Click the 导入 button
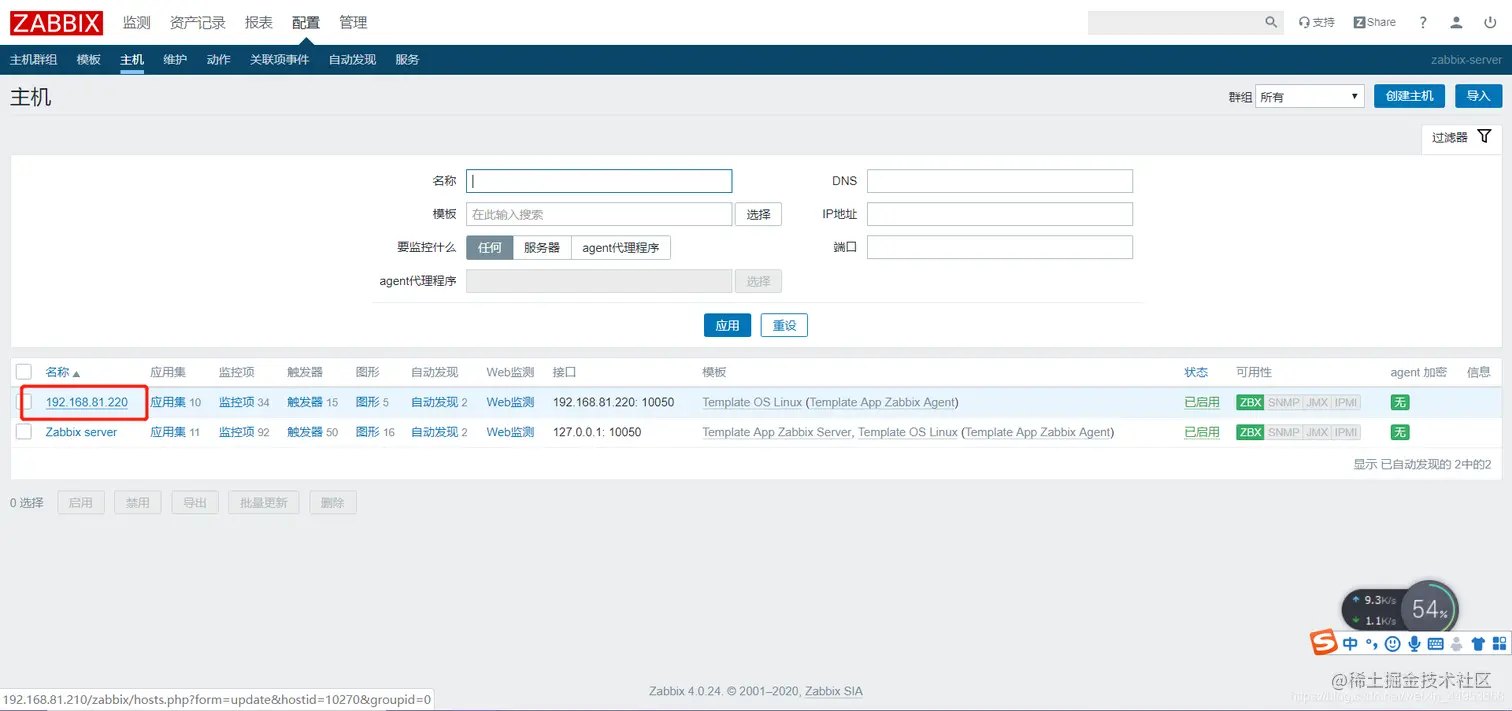The height and width of the screenshot is (711, 1512). [x=1478, y=96]
